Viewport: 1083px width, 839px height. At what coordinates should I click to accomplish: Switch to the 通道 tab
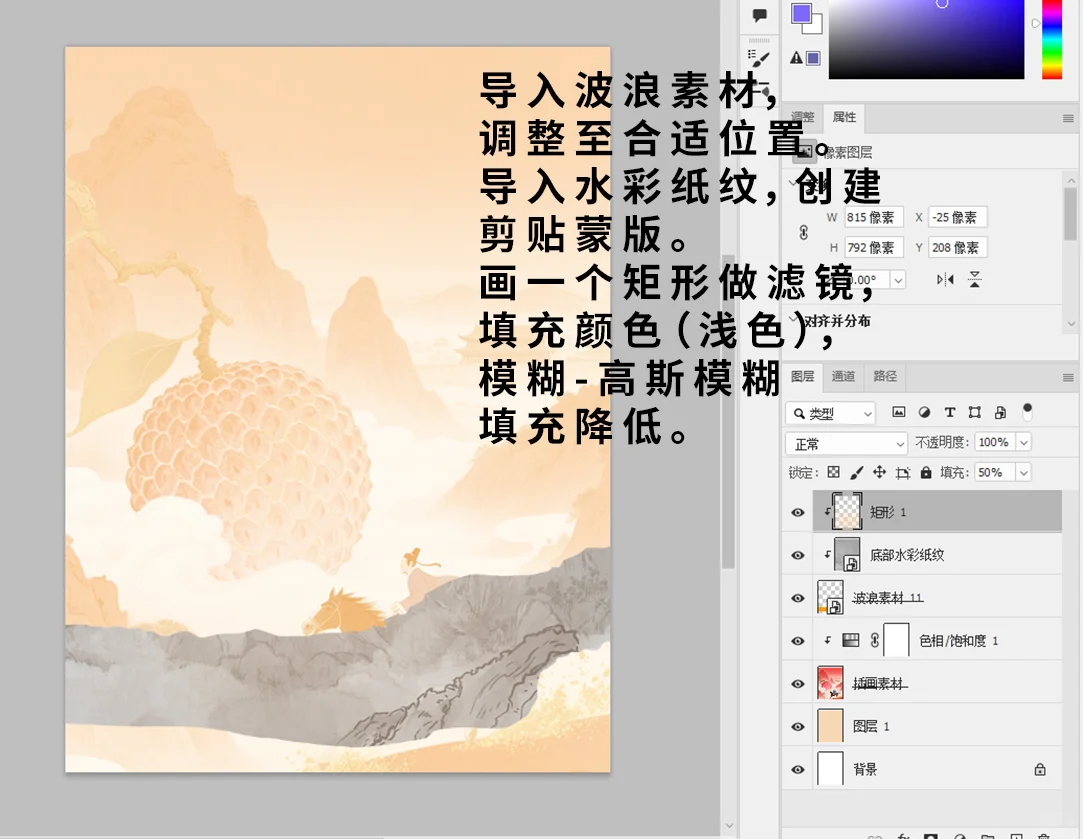(x=843, y=376)
